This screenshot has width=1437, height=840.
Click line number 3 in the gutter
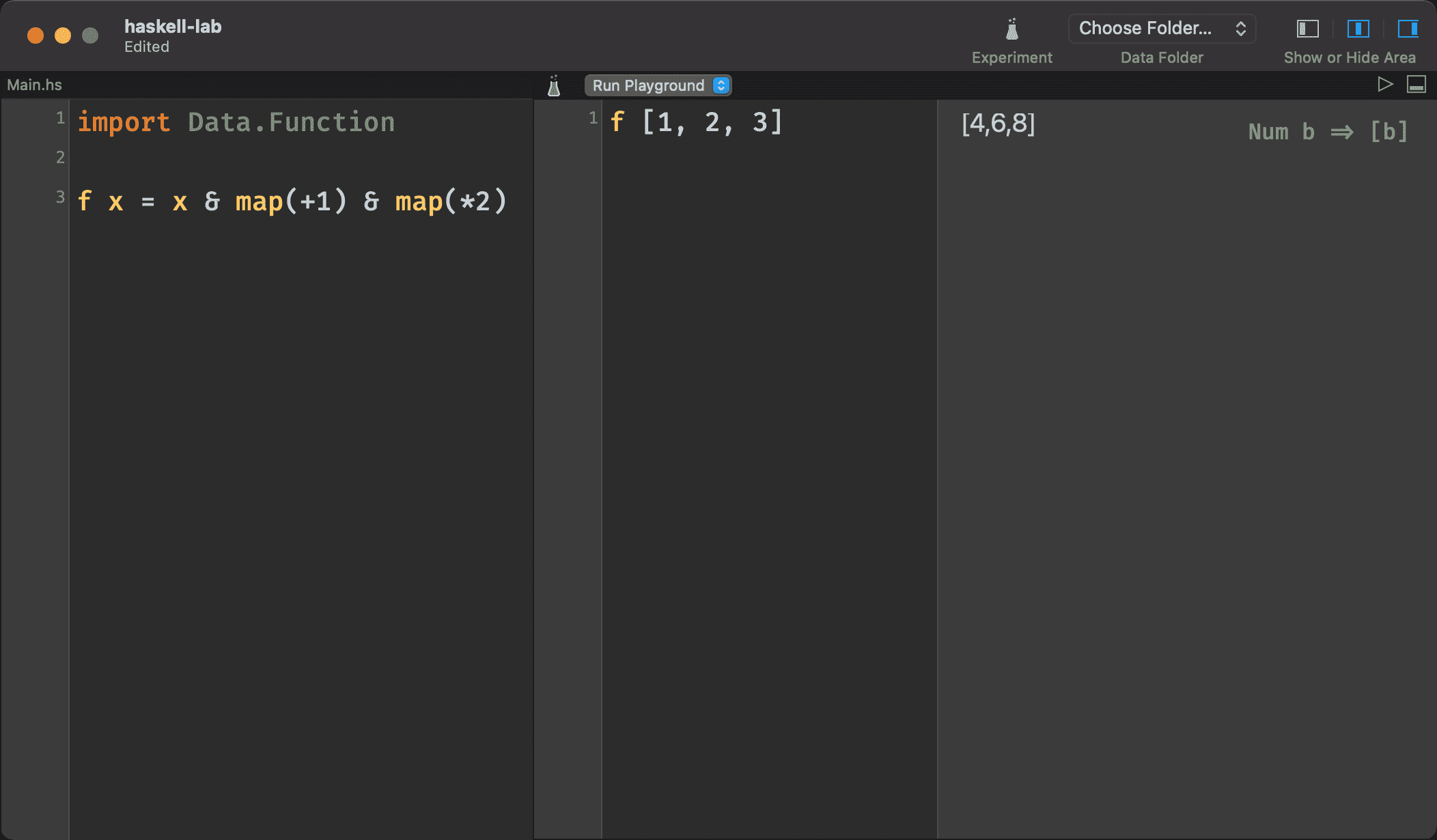(60, 197)
